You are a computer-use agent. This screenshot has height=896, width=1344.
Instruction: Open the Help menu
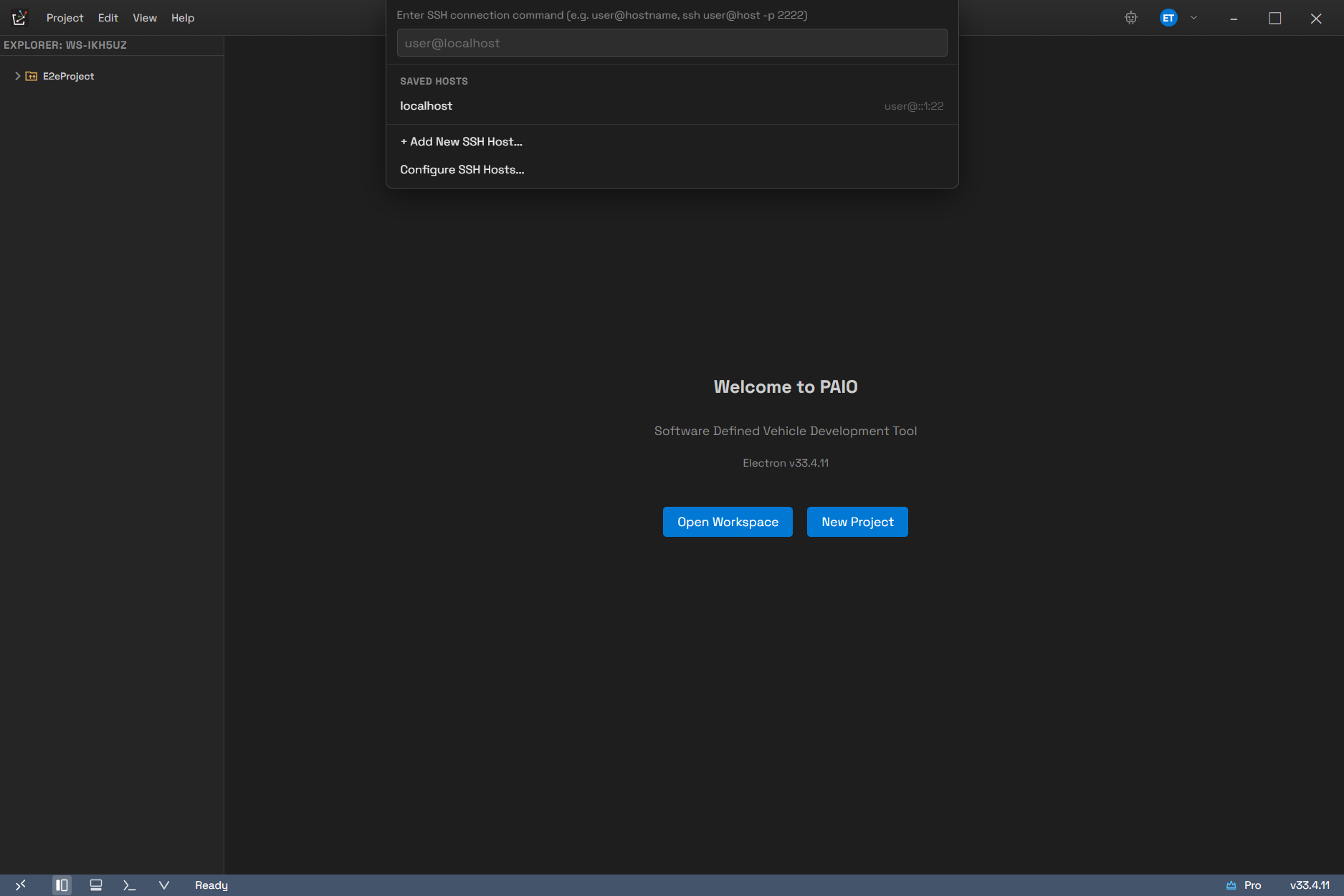coord(183,18)
